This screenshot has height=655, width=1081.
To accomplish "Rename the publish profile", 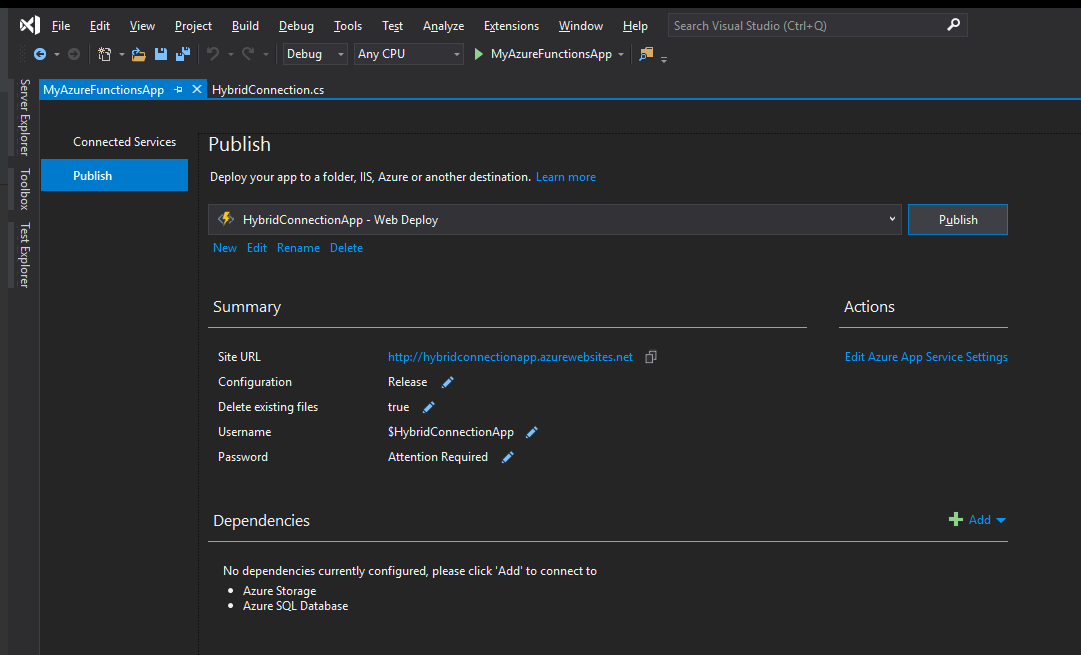I will click(299, 248).
